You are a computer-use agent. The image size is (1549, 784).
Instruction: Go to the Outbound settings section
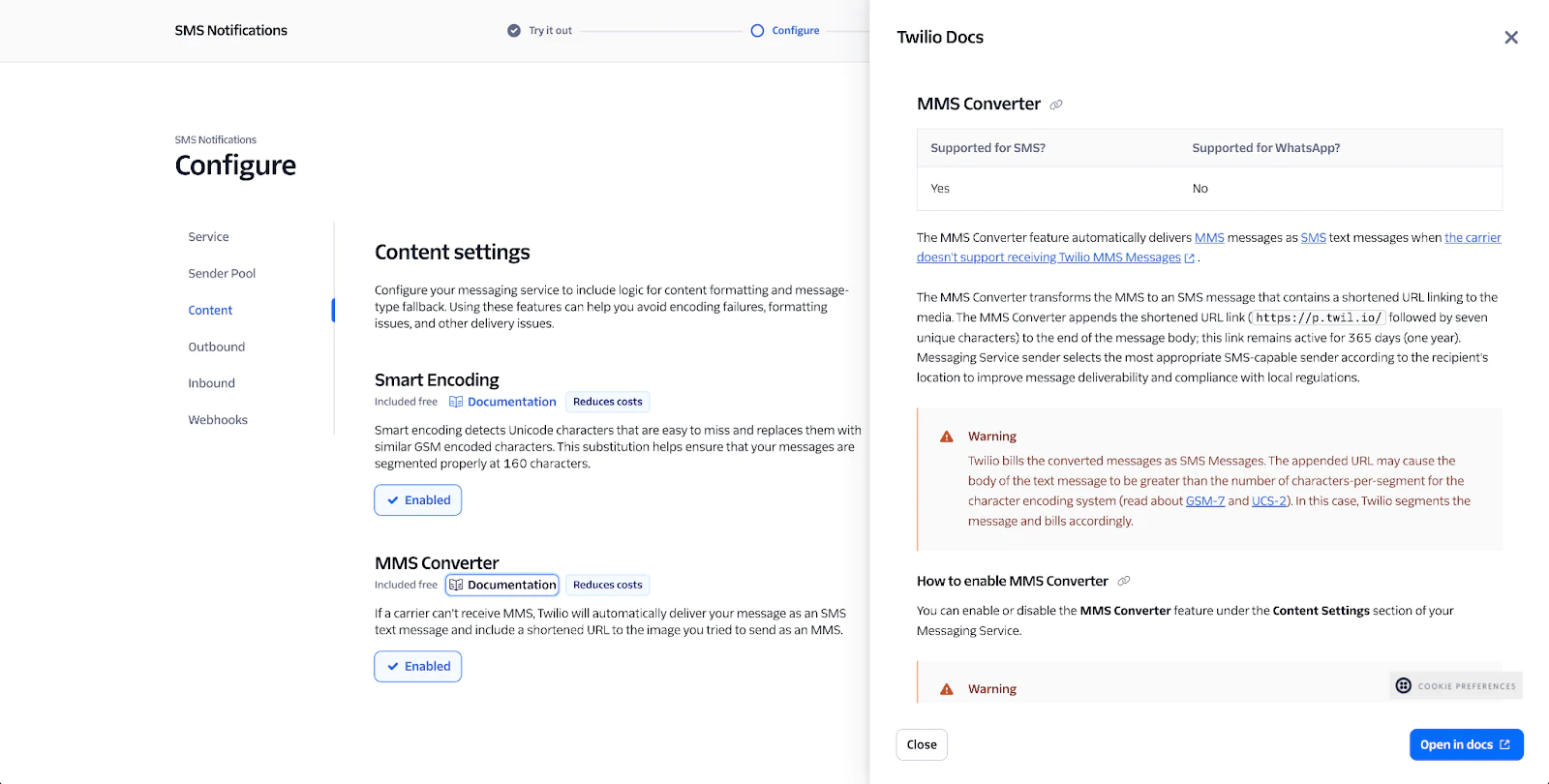pos(216,347)
